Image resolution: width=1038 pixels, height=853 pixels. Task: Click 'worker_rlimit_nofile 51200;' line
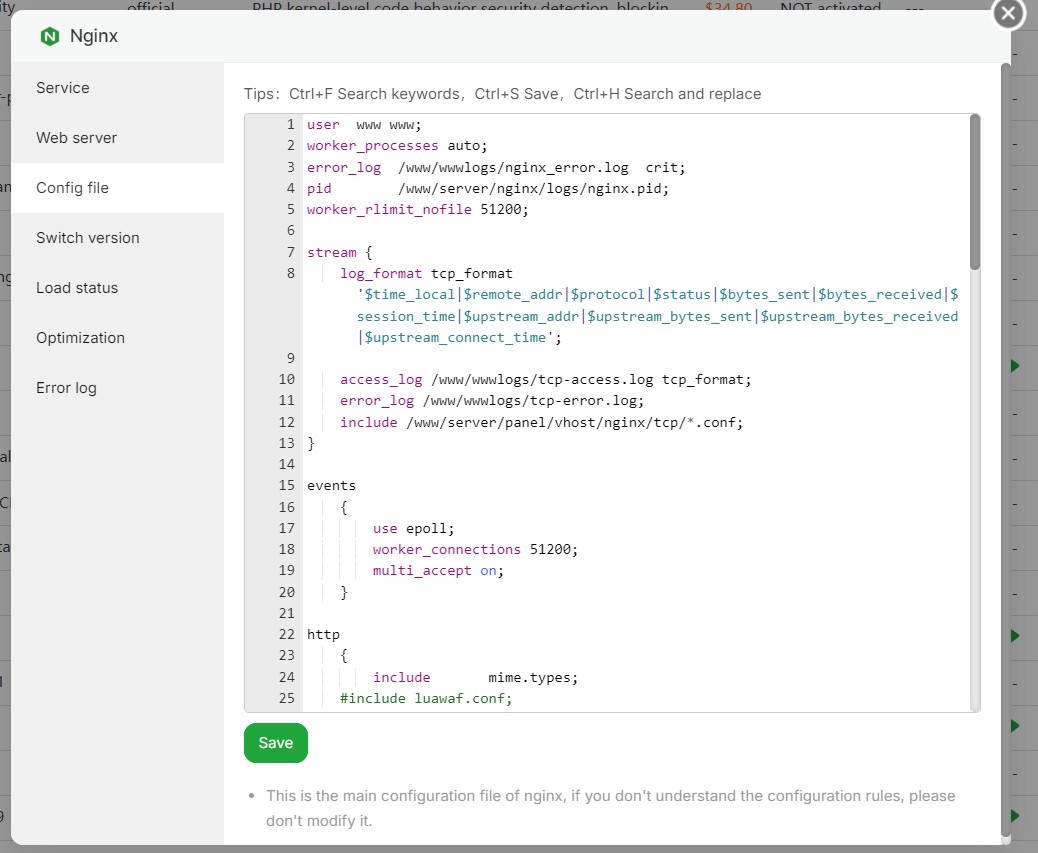click(417, 210)
